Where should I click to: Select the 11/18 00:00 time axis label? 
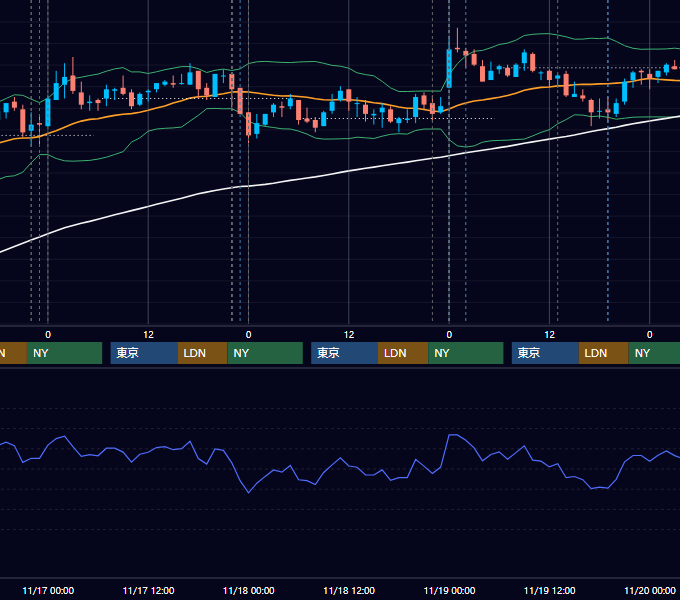pos(248,590)
